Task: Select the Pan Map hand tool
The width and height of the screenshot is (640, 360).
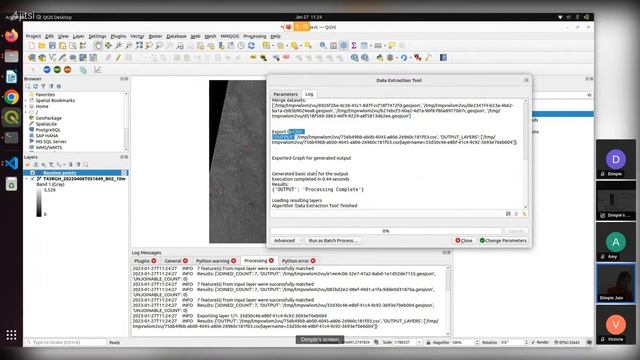Action: (98, 46)
